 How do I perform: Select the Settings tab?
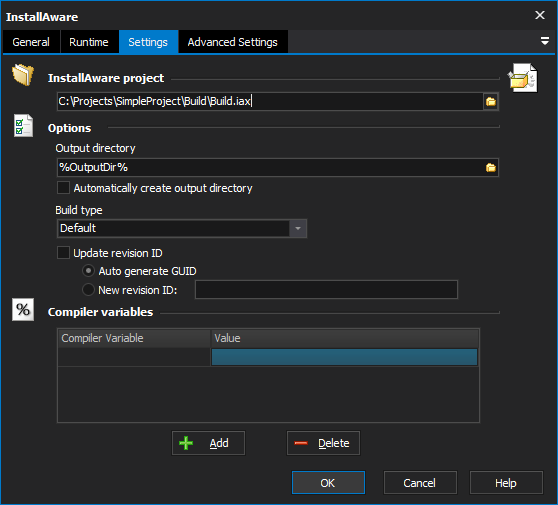(x=148, y=42)
